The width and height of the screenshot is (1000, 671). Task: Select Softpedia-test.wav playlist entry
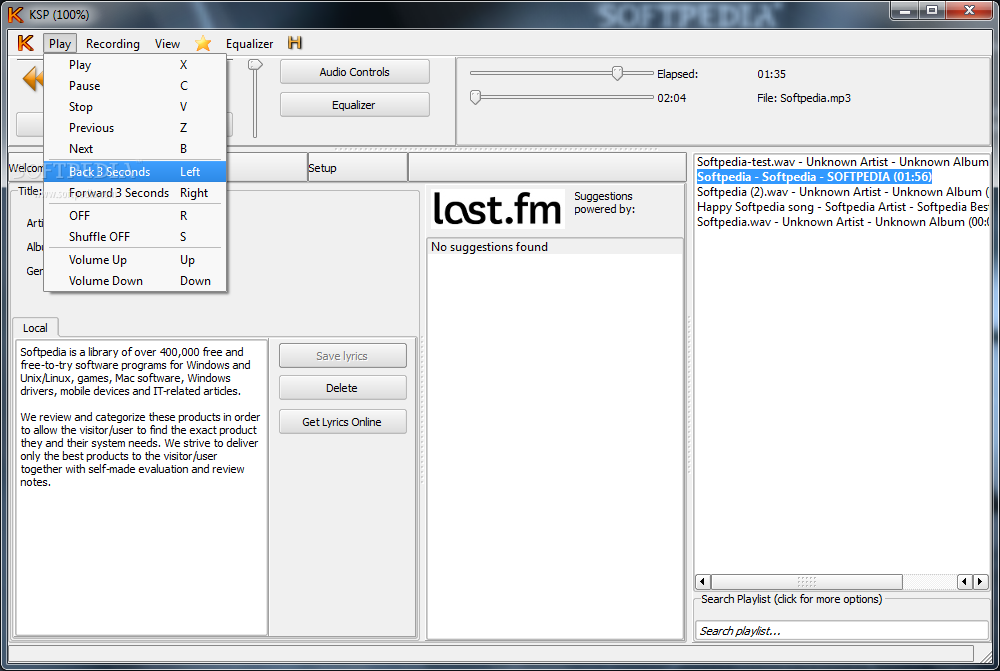(x=842, y=162)
